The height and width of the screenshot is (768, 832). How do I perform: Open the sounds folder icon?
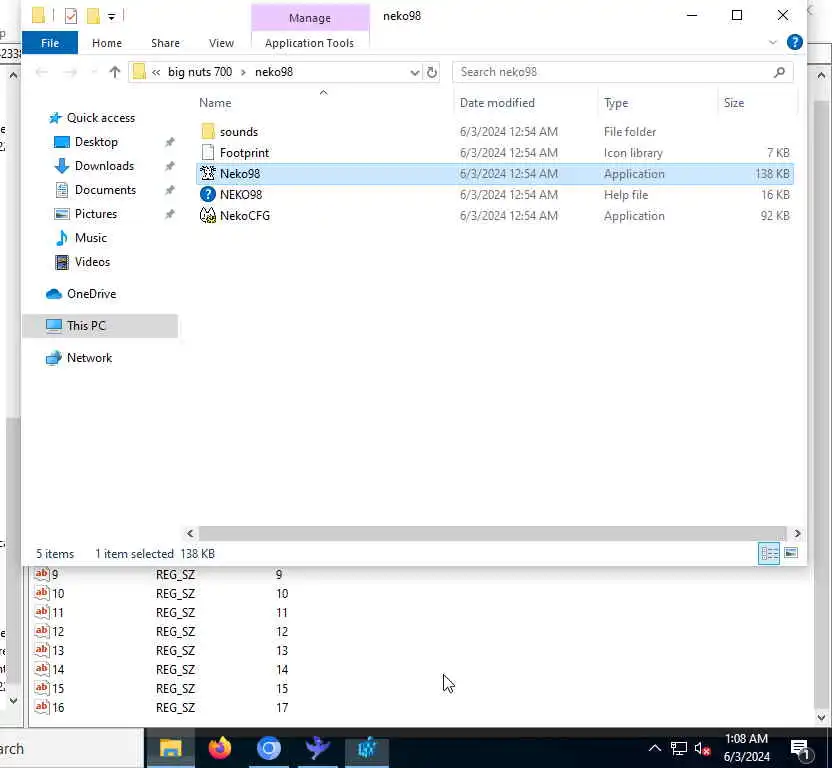tap(208, 132)
